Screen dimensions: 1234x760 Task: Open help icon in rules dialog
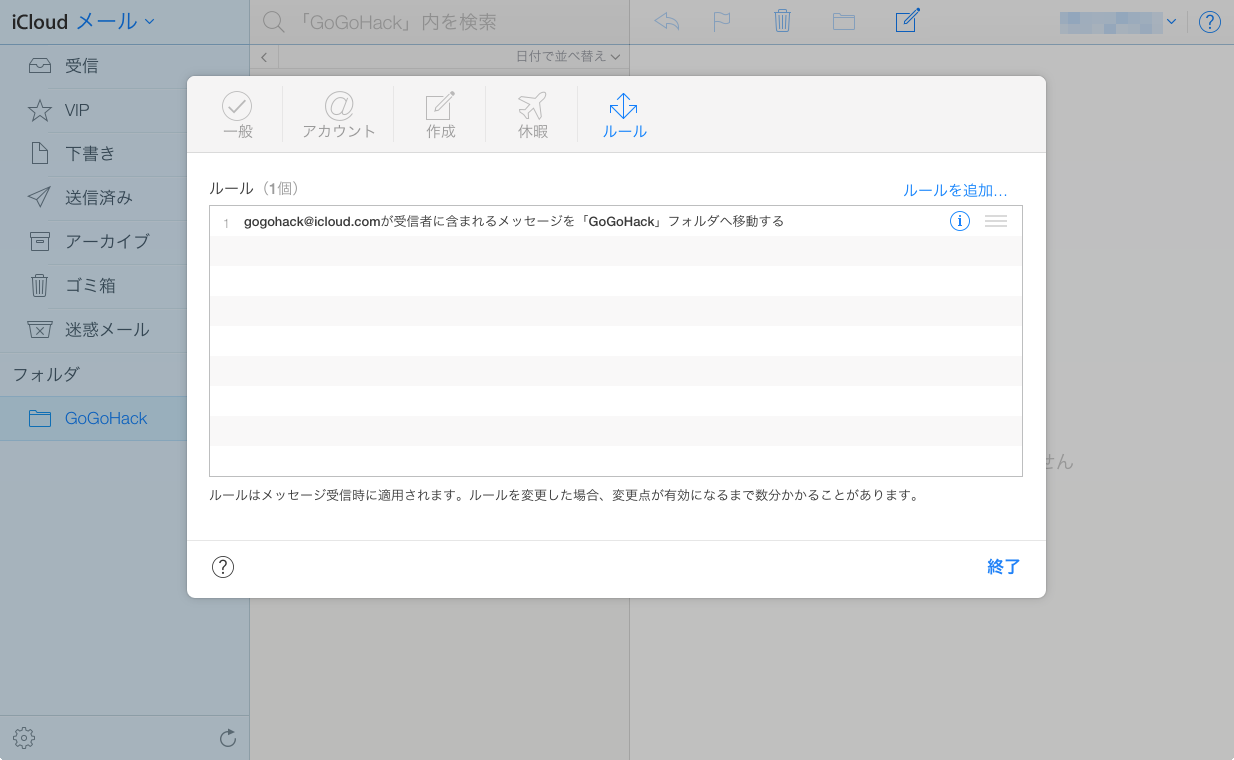223,567
